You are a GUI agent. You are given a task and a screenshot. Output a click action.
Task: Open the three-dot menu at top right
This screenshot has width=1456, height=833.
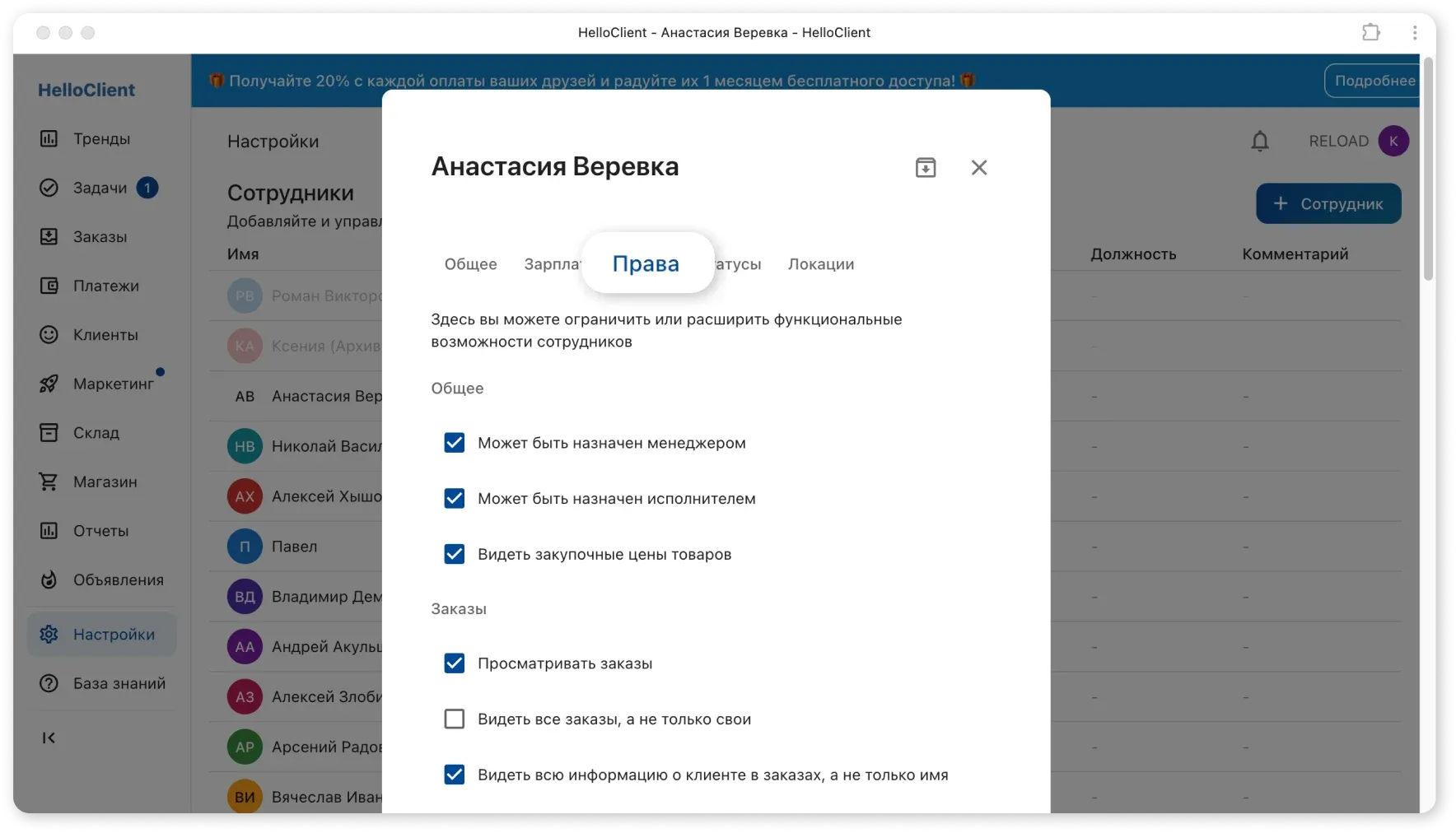1415,32
